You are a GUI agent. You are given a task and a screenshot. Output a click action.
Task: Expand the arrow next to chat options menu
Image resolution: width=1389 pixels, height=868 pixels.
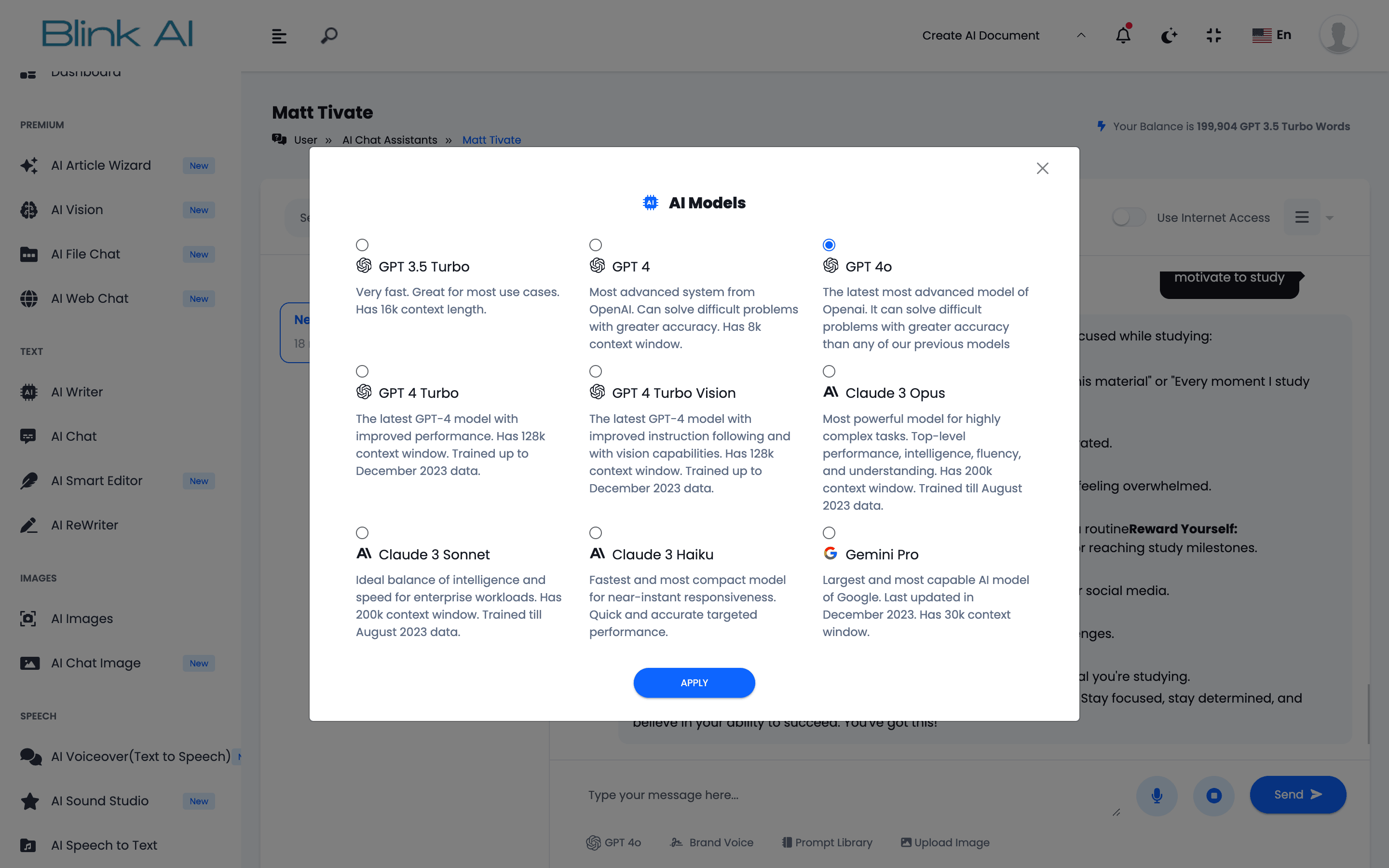[x=1329, y=218]
